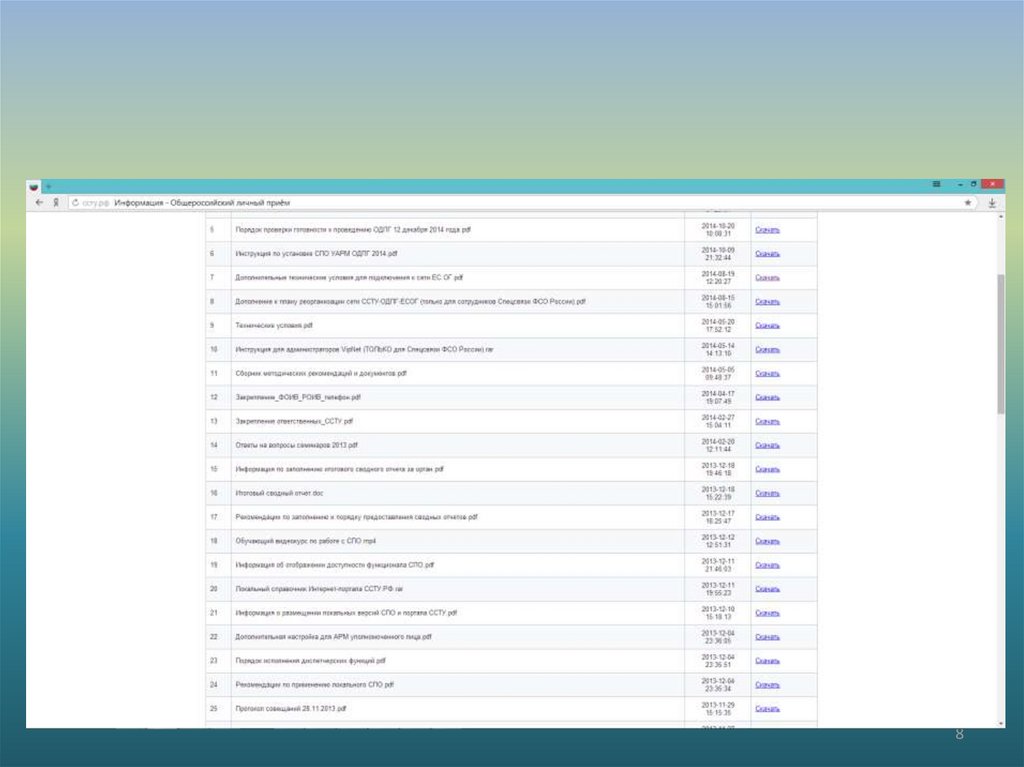This screenshot has width=1024, height=767.
Task: Click the browser back arrow
Action: click(39, 202)
